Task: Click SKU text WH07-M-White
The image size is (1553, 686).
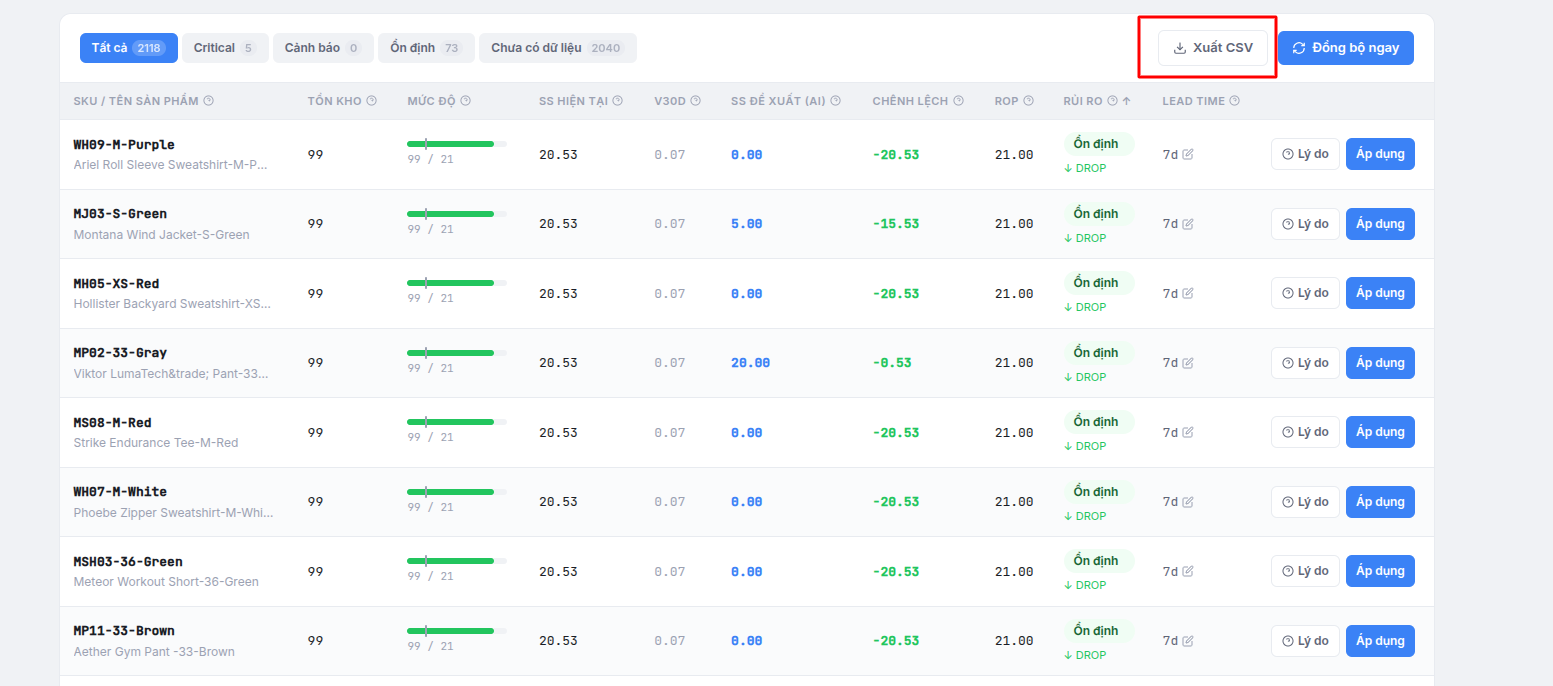Action: 120,492
